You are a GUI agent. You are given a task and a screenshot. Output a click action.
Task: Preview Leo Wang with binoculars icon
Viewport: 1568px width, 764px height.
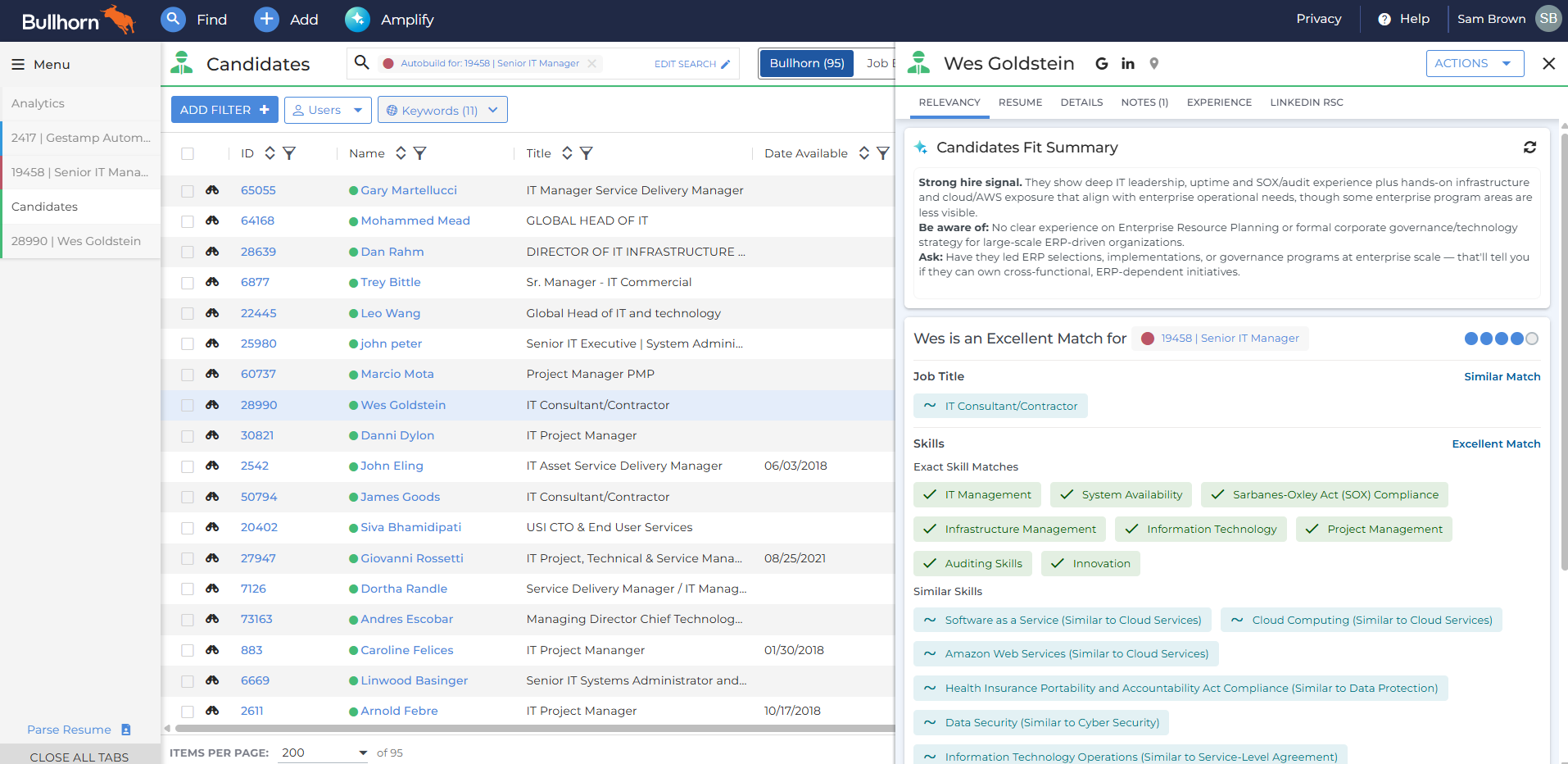tap(212, 313)
